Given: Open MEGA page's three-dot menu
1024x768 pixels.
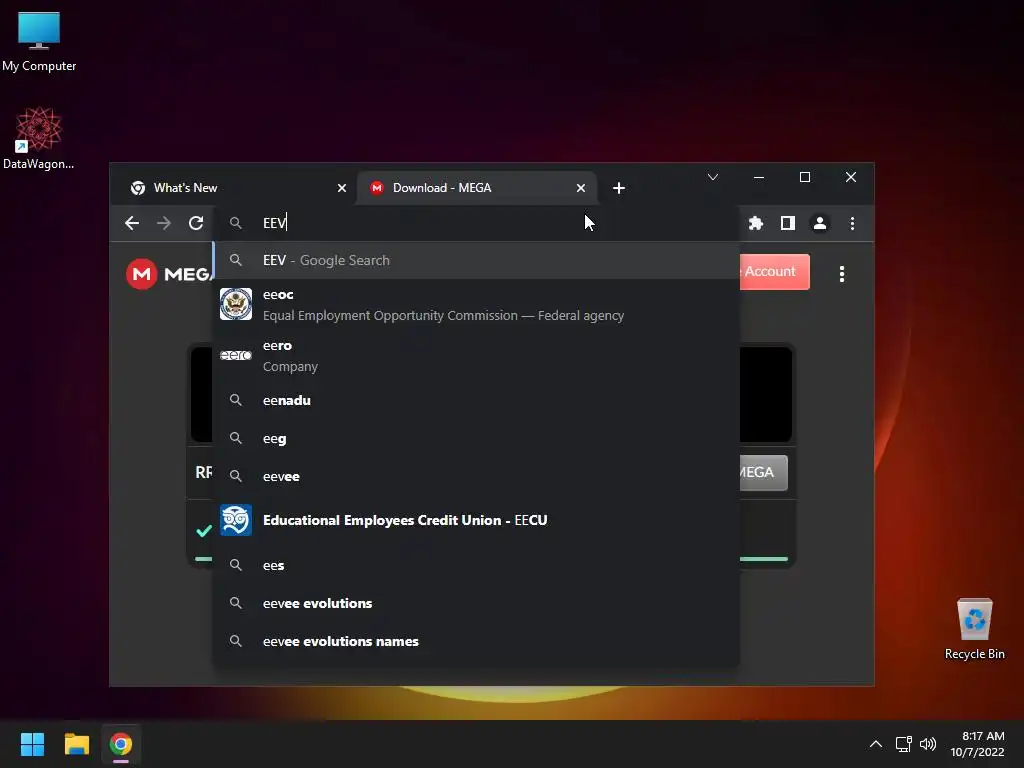Looking at the screenshot, I should click(x=842, y=274).
